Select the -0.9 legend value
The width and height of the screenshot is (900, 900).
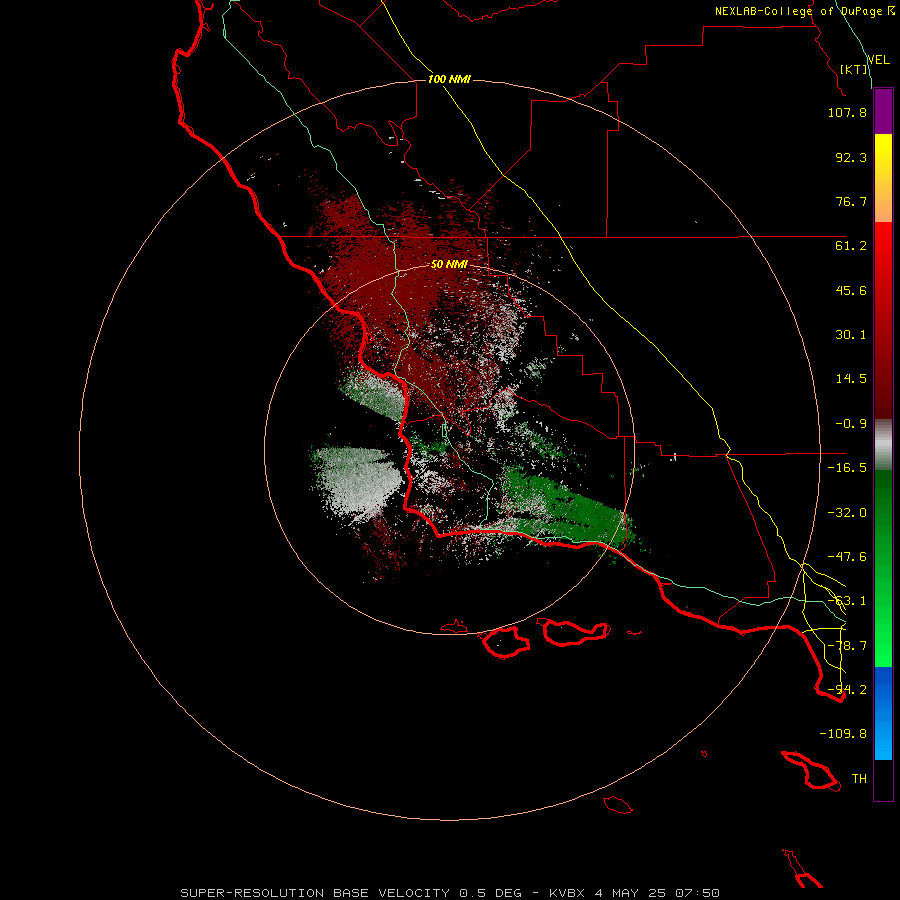(851, 424)
